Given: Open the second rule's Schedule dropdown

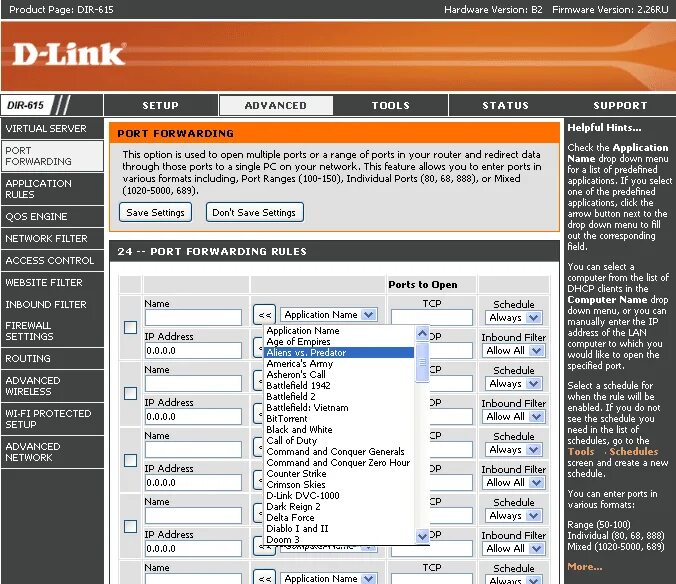Looking at the screenshot, I should [514, 384].
